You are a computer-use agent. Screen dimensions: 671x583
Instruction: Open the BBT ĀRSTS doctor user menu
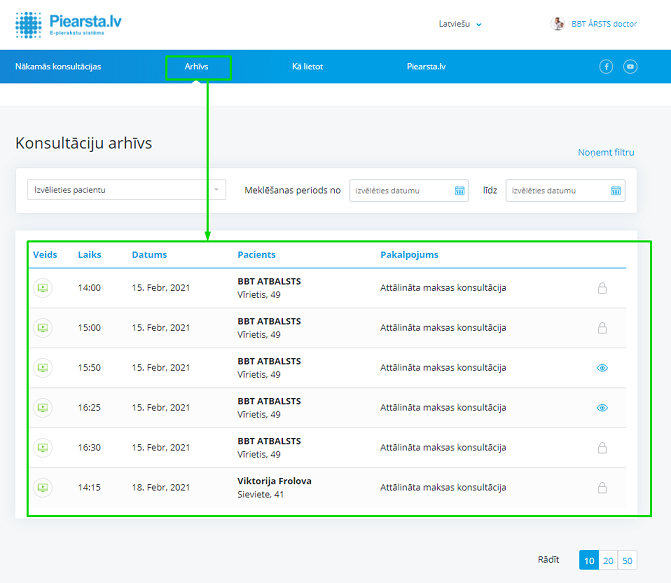pyautogui.click(x=595, y=24)
